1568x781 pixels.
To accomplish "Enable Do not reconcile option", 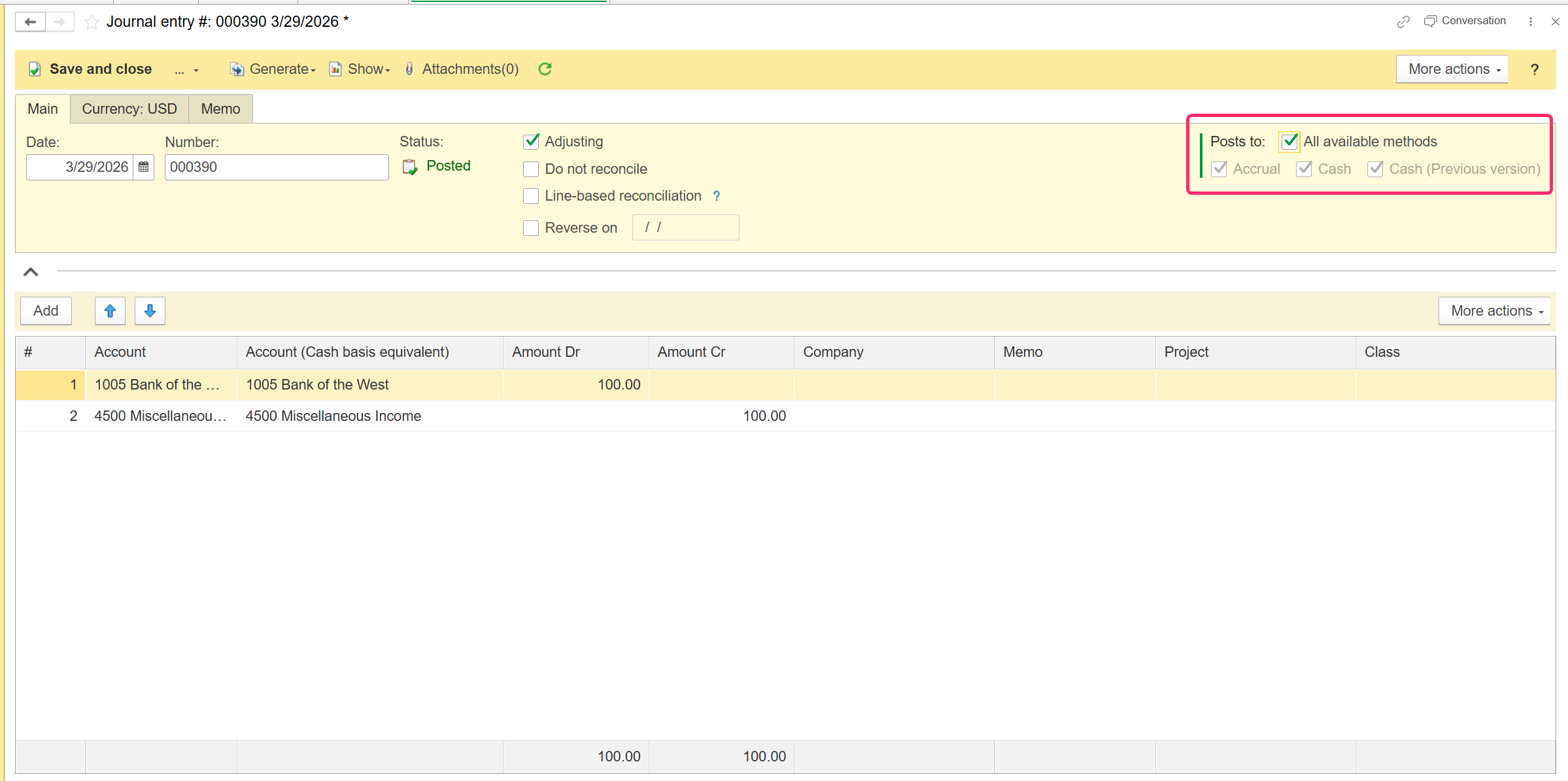I will 531,169.
